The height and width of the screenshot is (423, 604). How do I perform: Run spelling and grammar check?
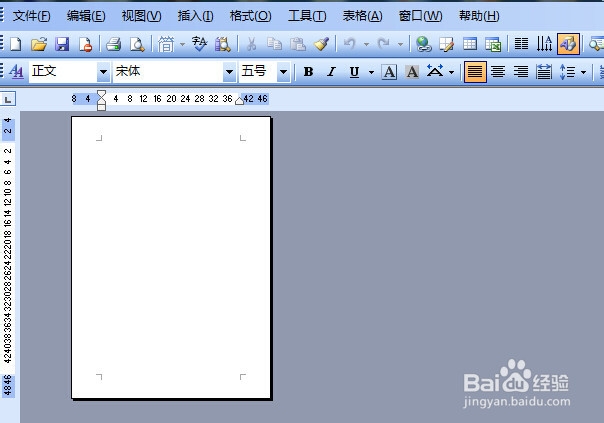200,44
